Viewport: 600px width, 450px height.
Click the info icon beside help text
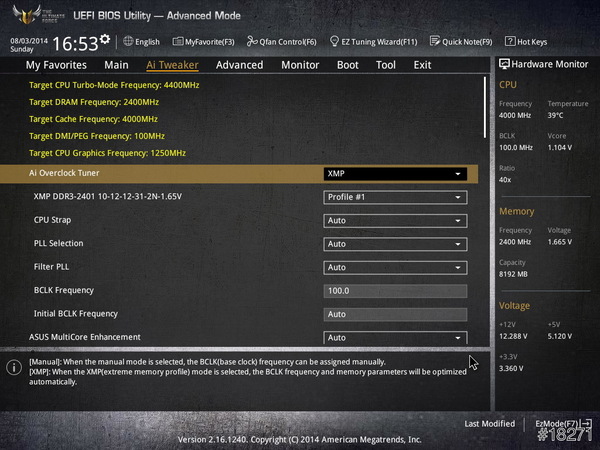14,367
